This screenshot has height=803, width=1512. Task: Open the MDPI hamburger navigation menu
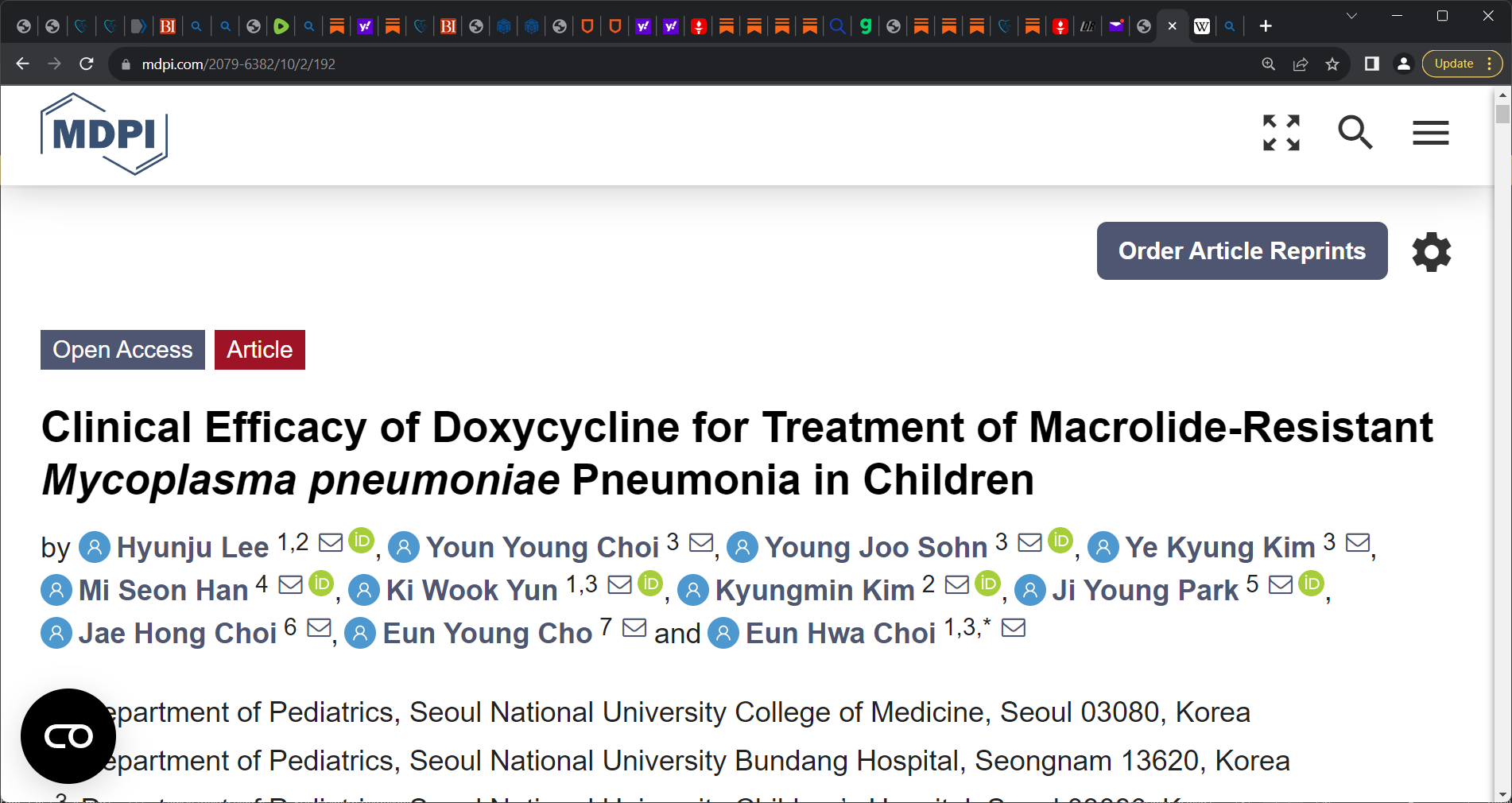[x=1430, y=133]
